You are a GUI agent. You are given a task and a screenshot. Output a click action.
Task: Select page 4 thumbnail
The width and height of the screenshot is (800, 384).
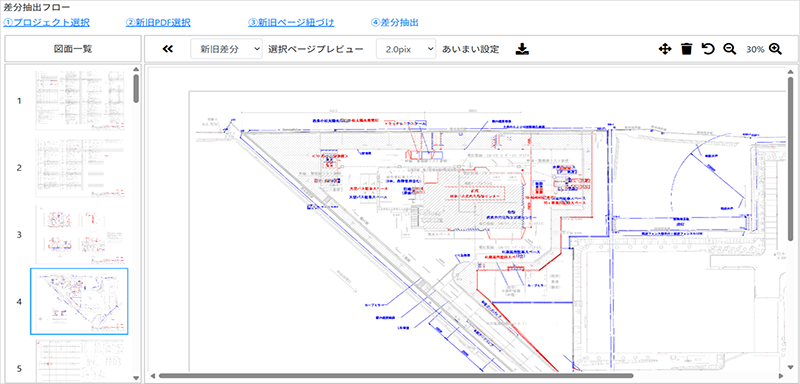click(x=79, y=301)
